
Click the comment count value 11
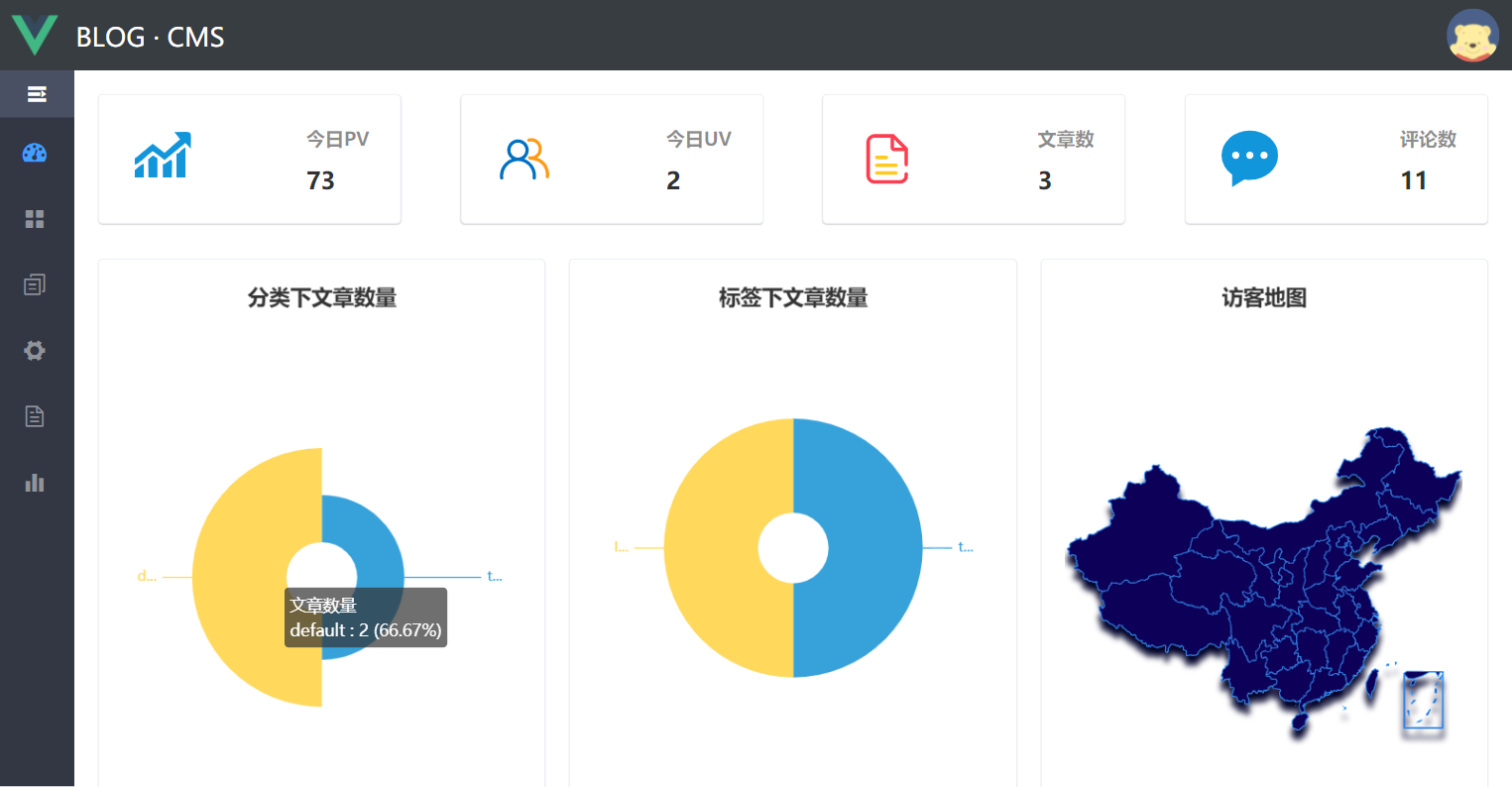tap(1414, 180)
